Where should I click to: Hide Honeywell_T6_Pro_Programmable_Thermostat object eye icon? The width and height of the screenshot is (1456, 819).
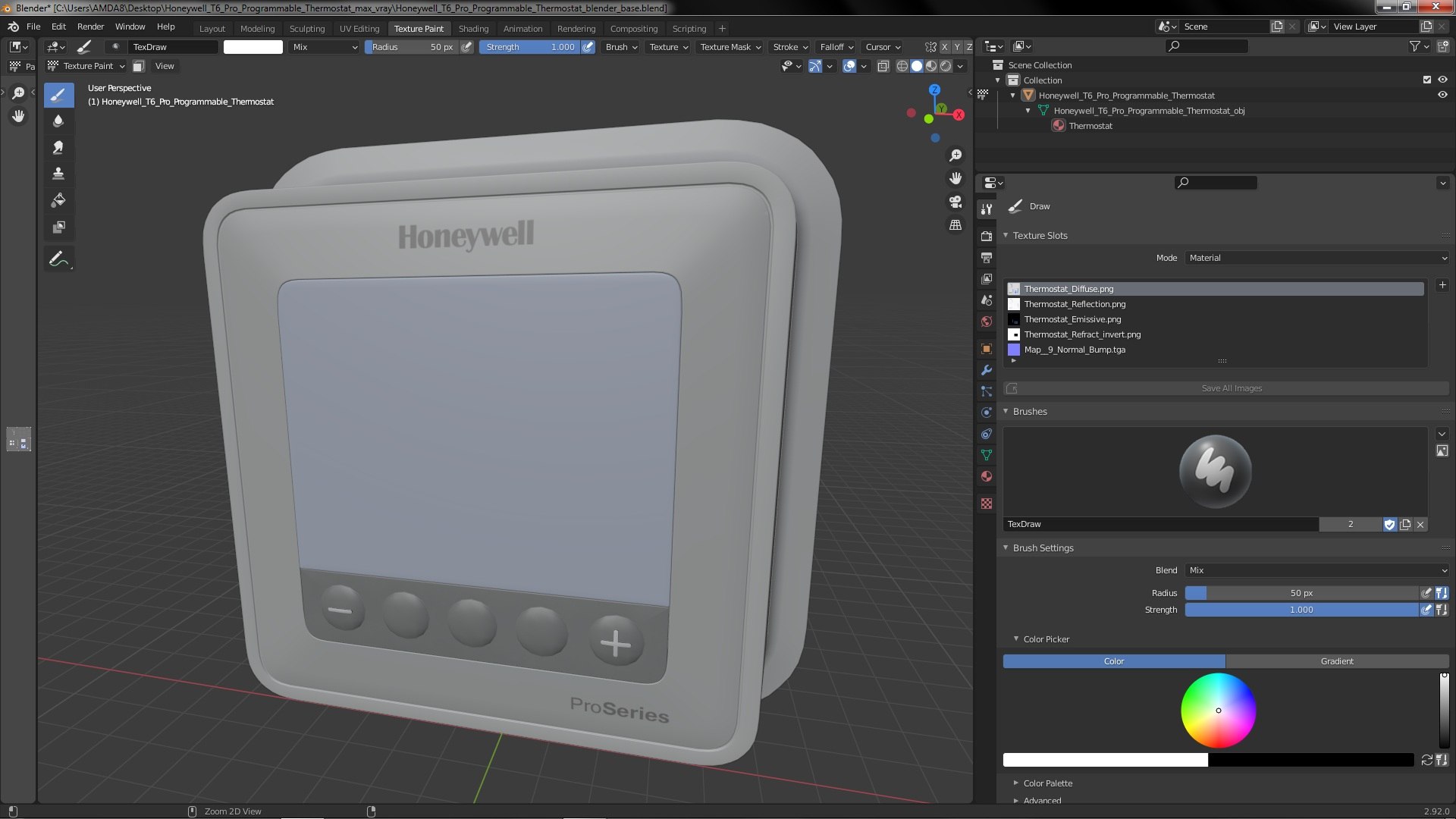tap(1442, 95)
